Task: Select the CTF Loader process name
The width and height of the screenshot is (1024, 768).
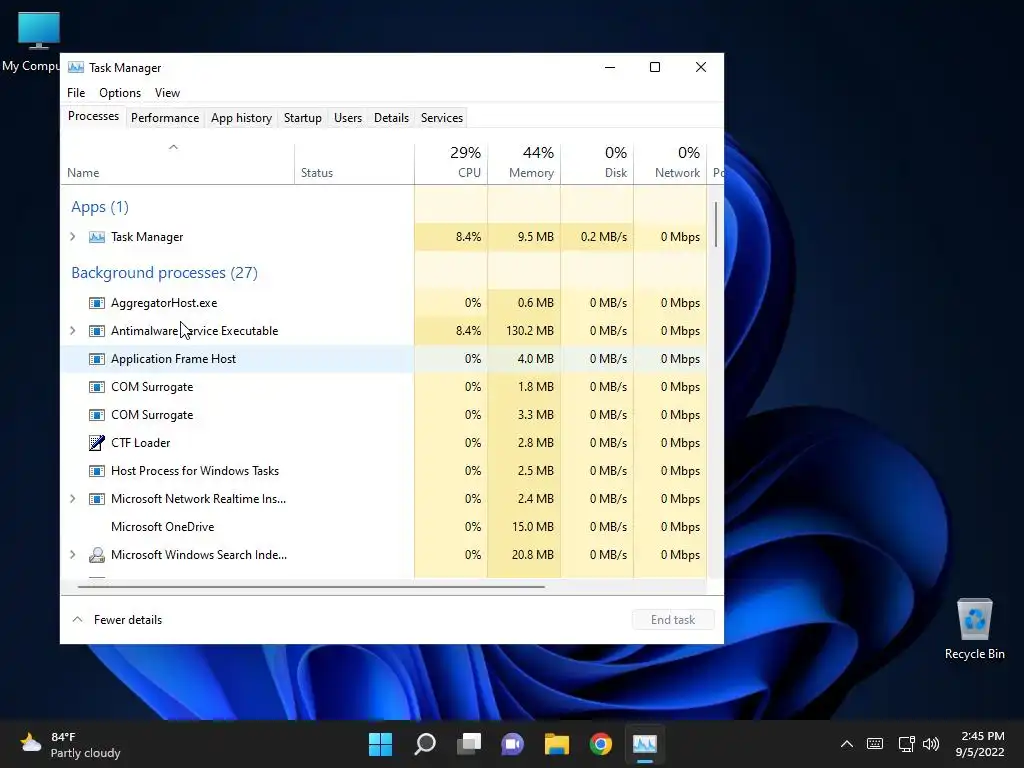Action: [x=140, y=443]
